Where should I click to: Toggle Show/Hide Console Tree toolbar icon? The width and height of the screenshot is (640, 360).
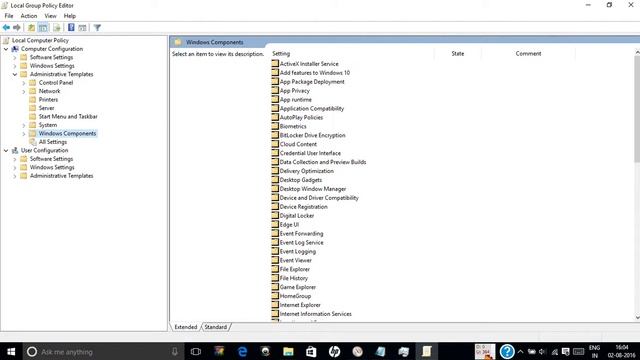click(43, 28)
